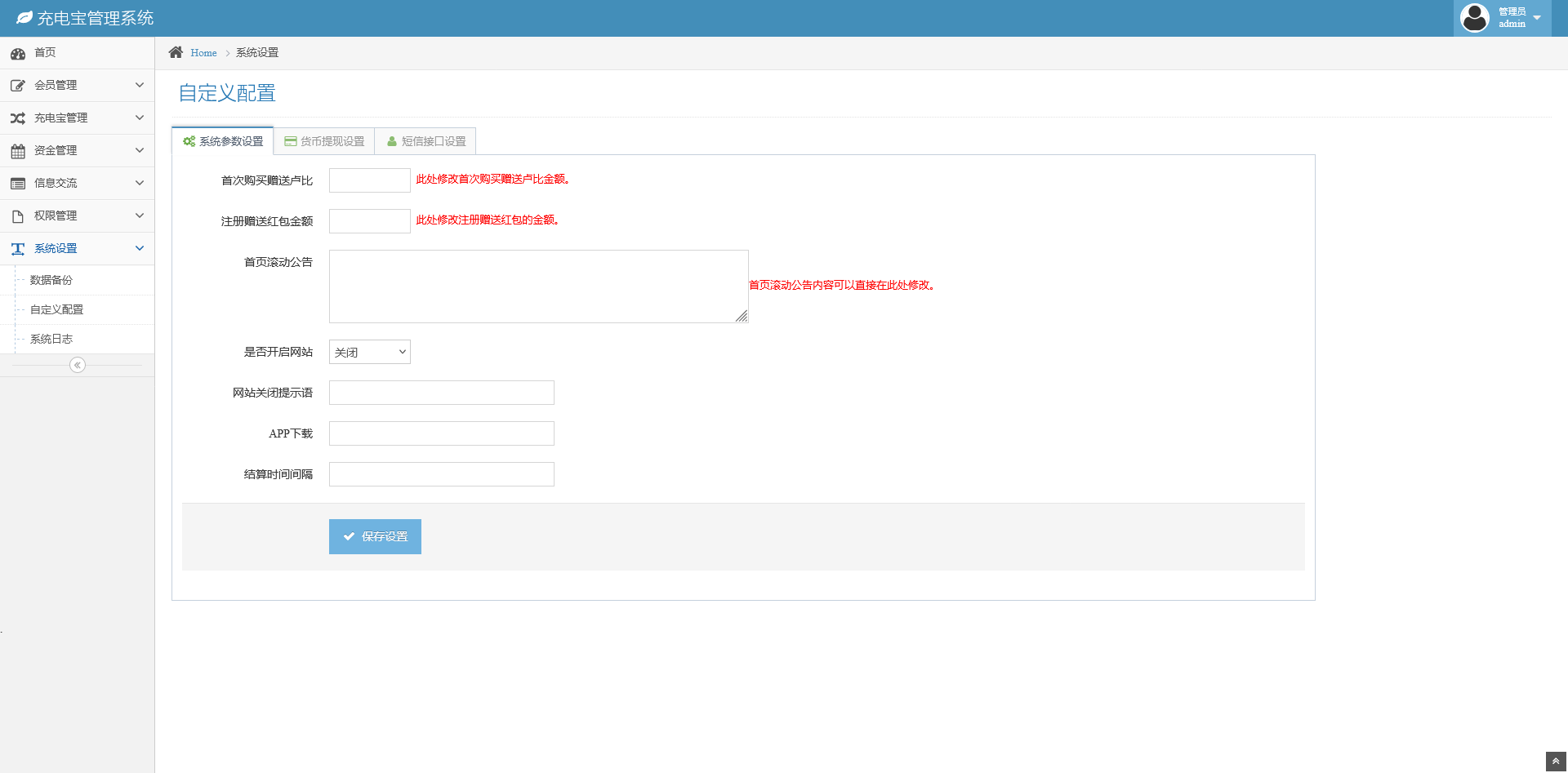Open the admin user dropdown caret
This screenshot has width=1568, height=773.
(1537, 18)
